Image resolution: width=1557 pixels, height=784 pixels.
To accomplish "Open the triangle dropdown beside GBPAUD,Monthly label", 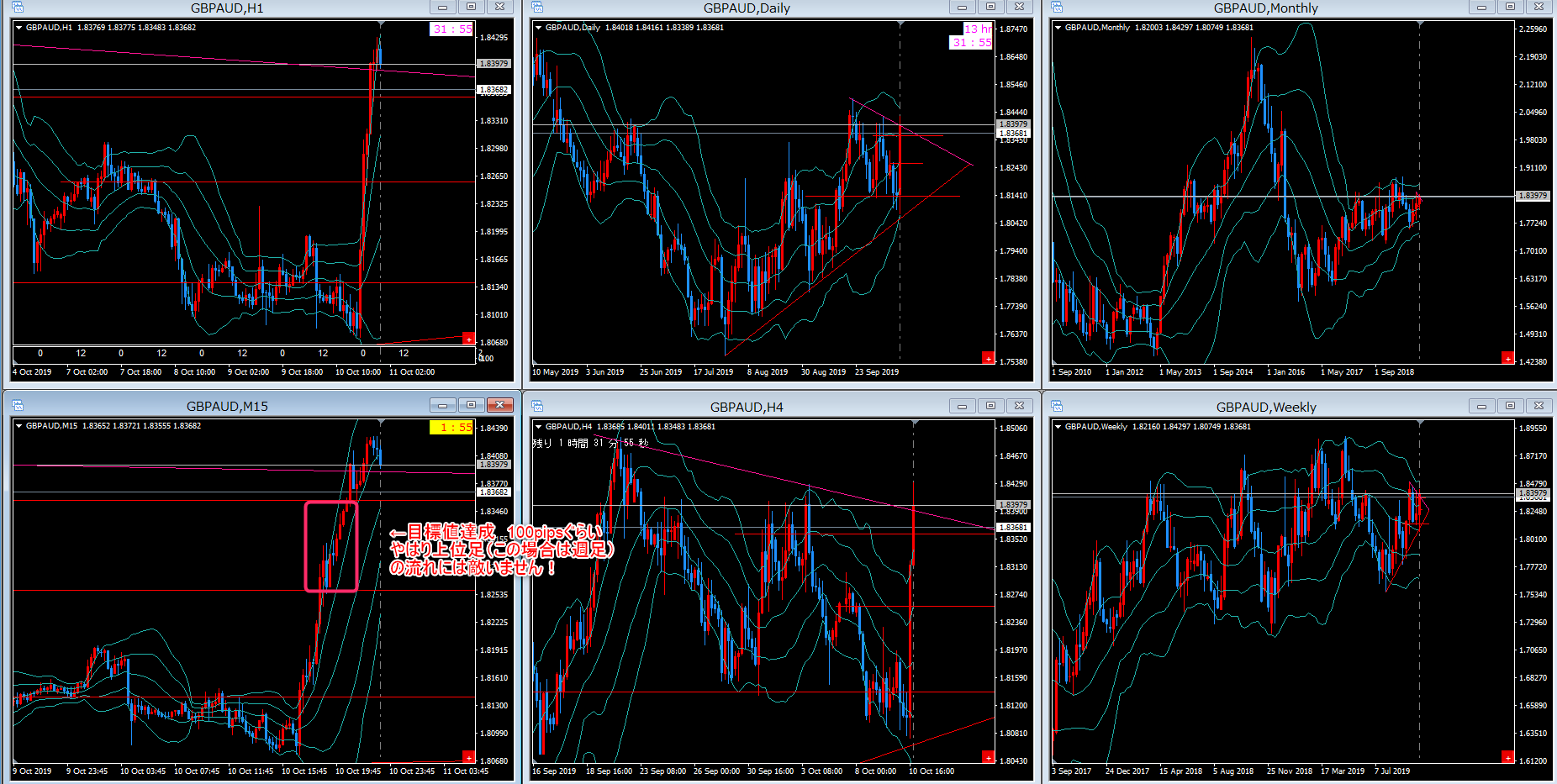I will coord(1058,28).
